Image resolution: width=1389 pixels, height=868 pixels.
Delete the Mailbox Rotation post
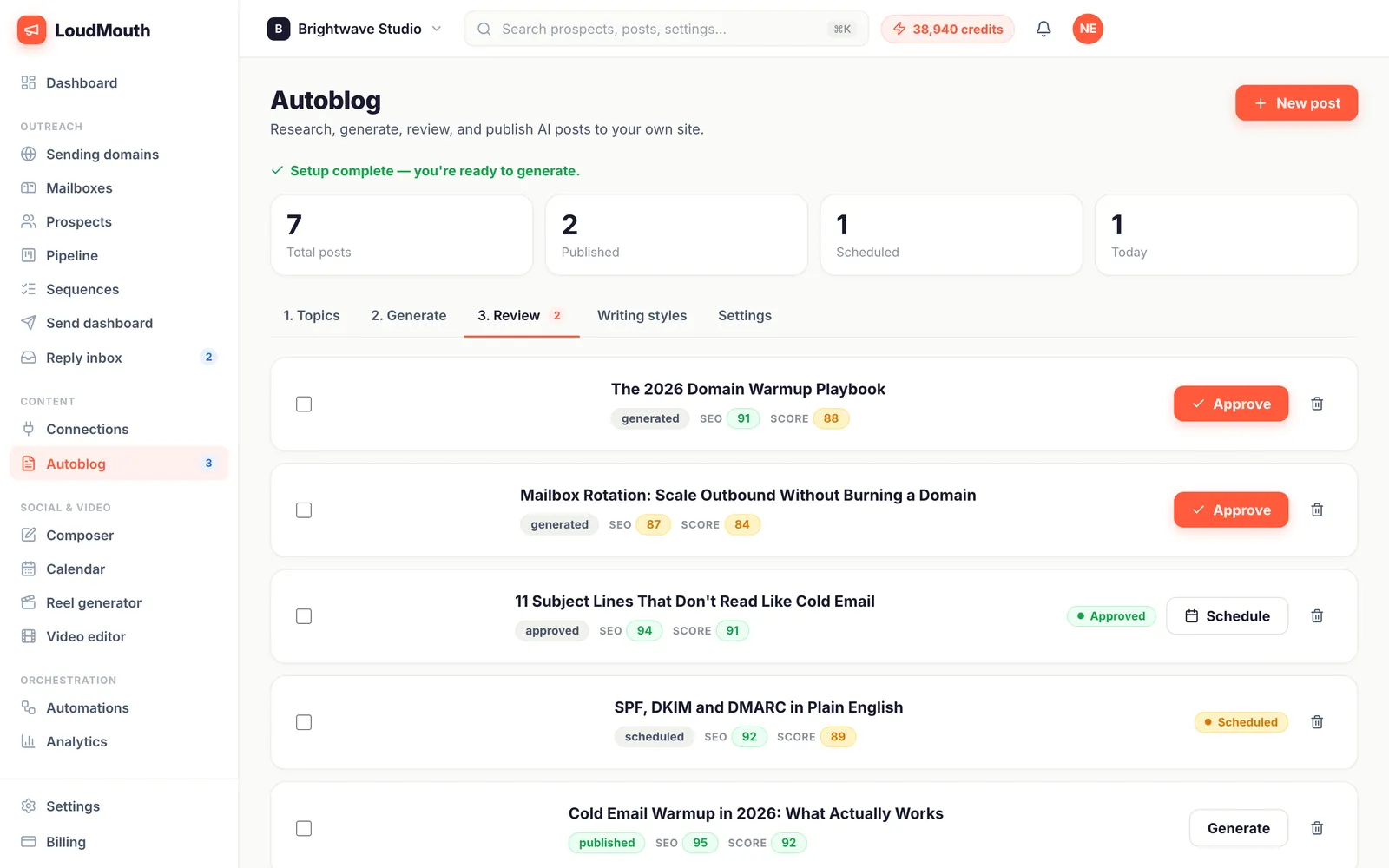[1317, 510]
